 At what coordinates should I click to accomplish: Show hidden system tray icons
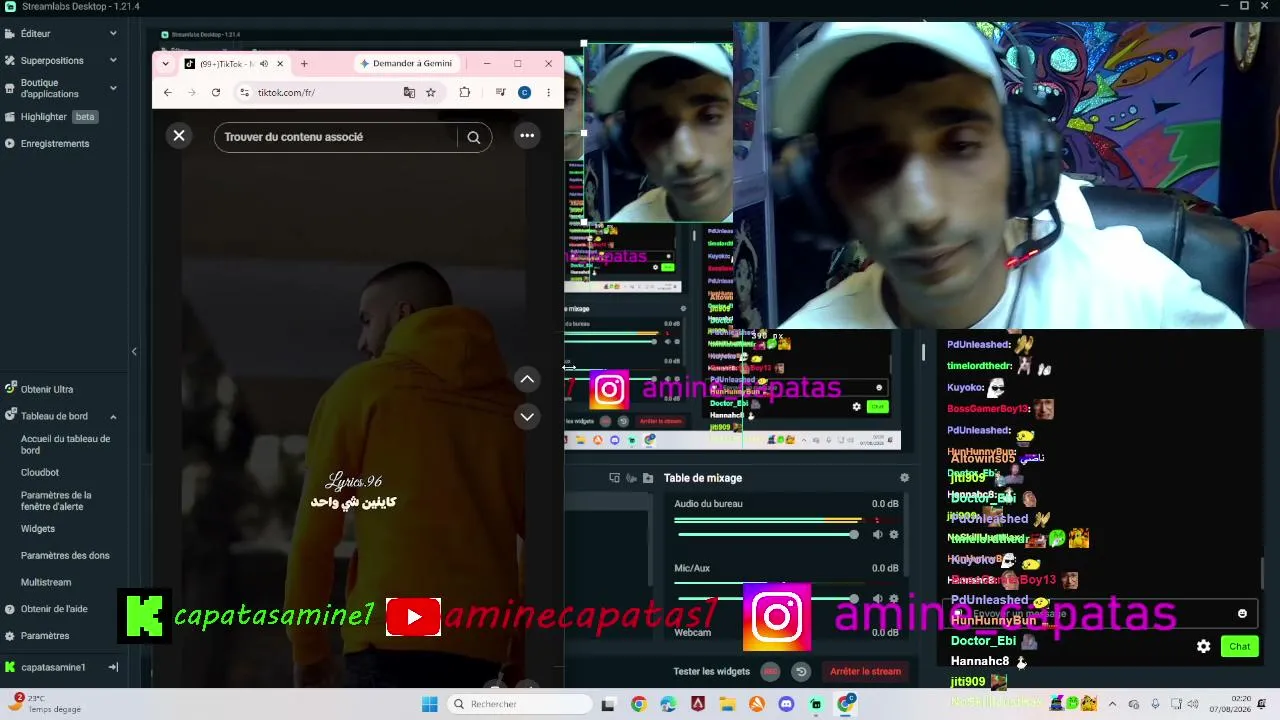[1111, 704]
